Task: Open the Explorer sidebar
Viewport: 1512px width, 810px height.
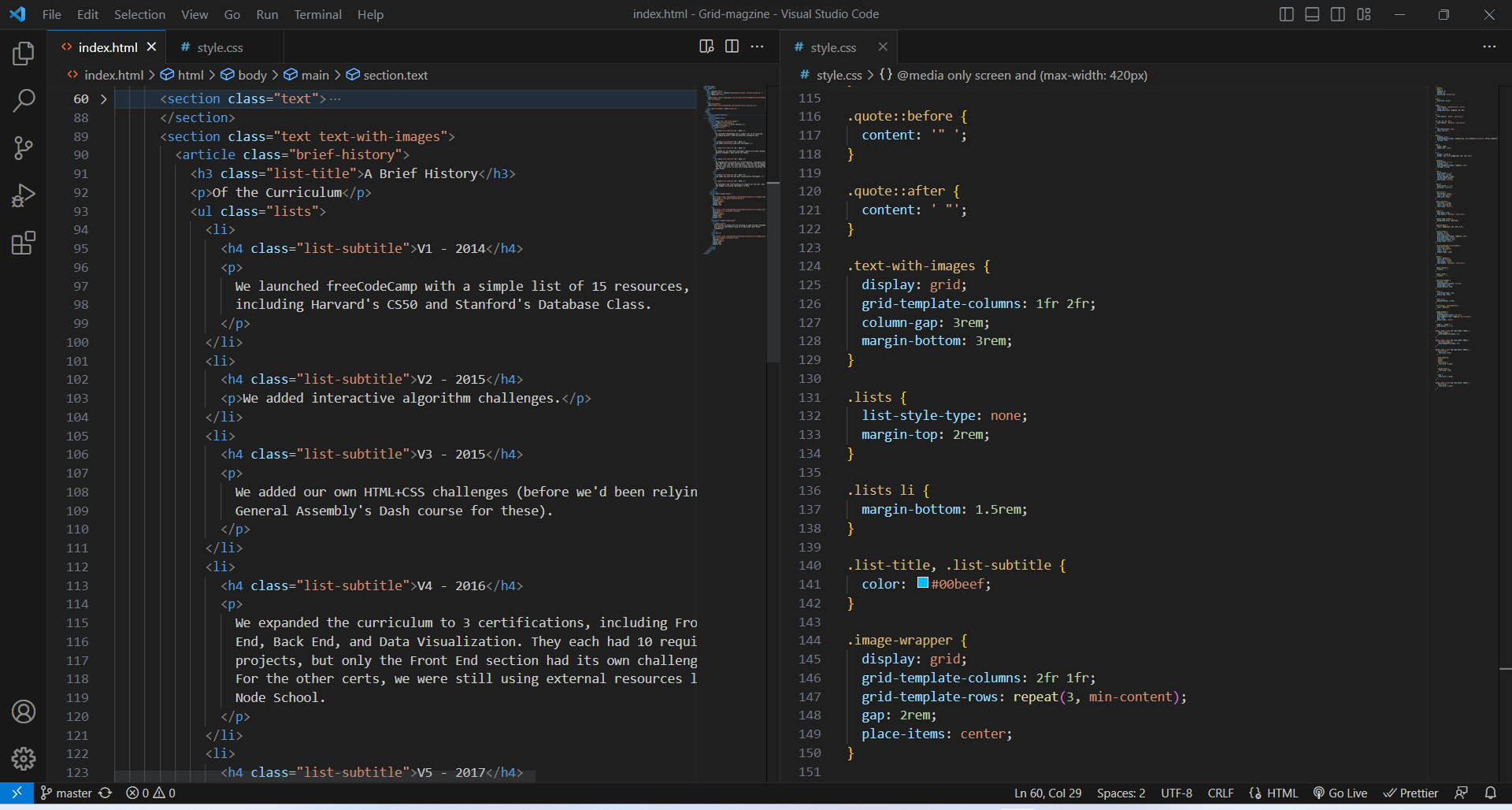Action: tap(24, 53)
